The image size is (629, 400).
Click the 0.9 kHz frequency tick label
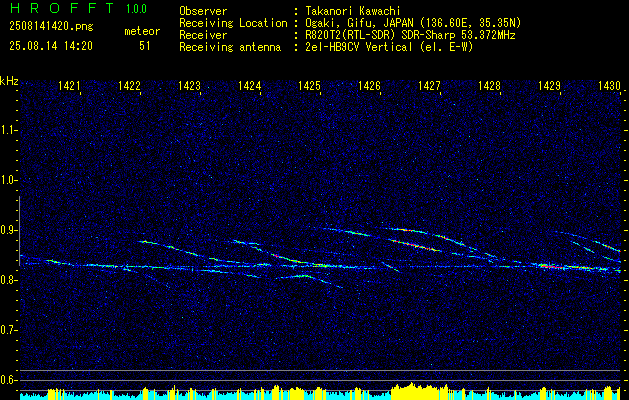coord(7,230)
